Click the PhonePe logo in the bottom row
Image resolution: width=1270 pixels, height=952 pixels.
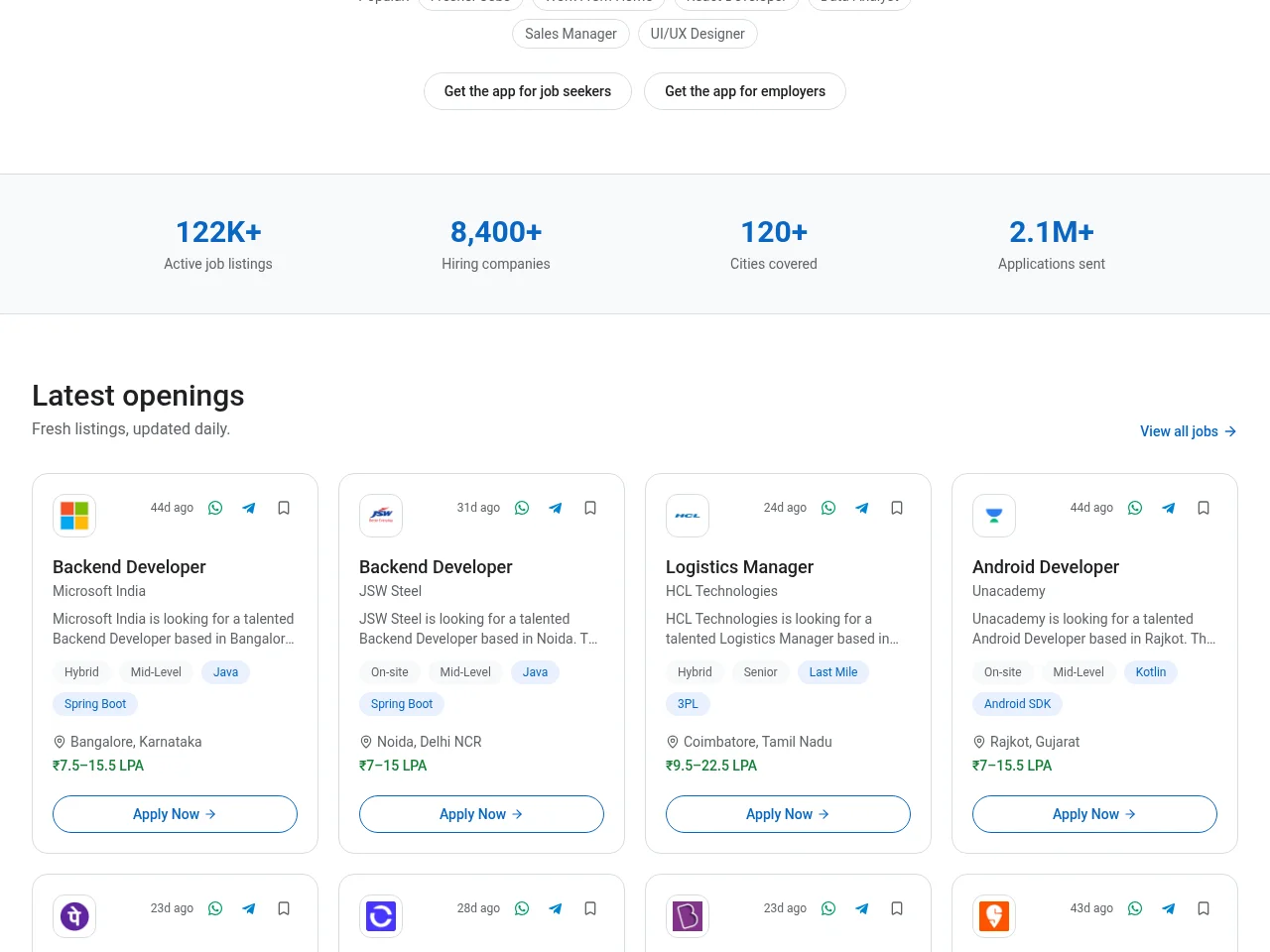coord(74,916)
